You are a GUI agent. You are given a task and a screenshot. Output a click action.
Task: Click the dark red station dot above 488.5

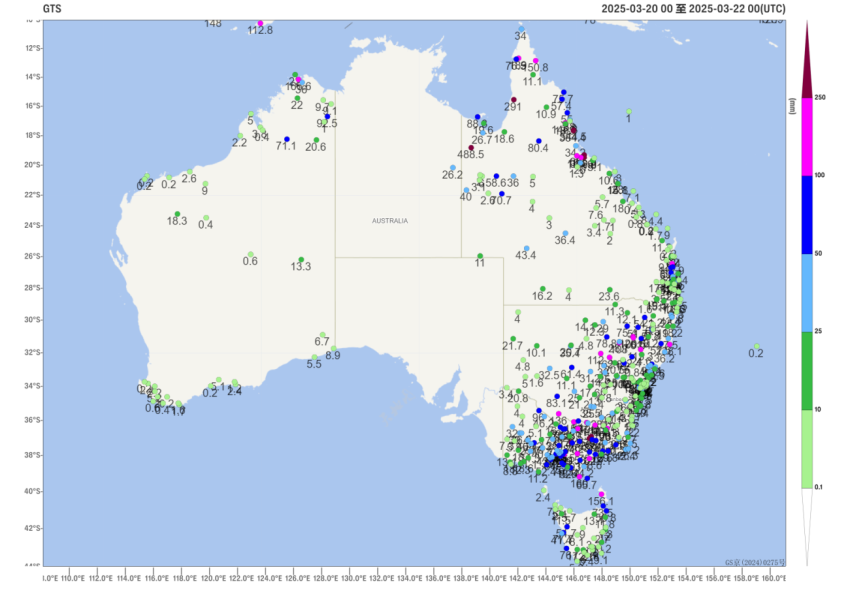tap(471, 148)
